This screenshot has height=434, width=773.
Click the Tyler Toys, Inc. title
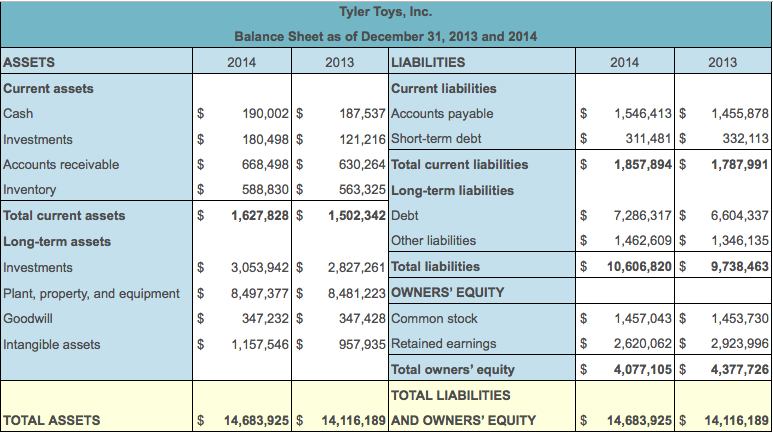tap(386, 12)
